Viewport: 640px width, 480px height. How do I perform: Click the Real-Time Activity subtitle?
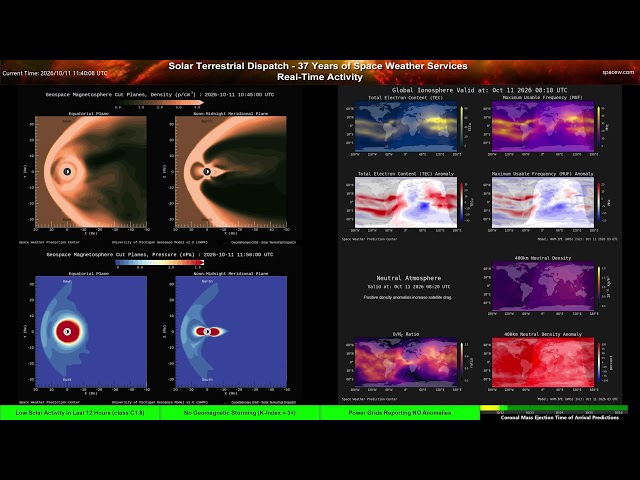[x=320, y=77]
